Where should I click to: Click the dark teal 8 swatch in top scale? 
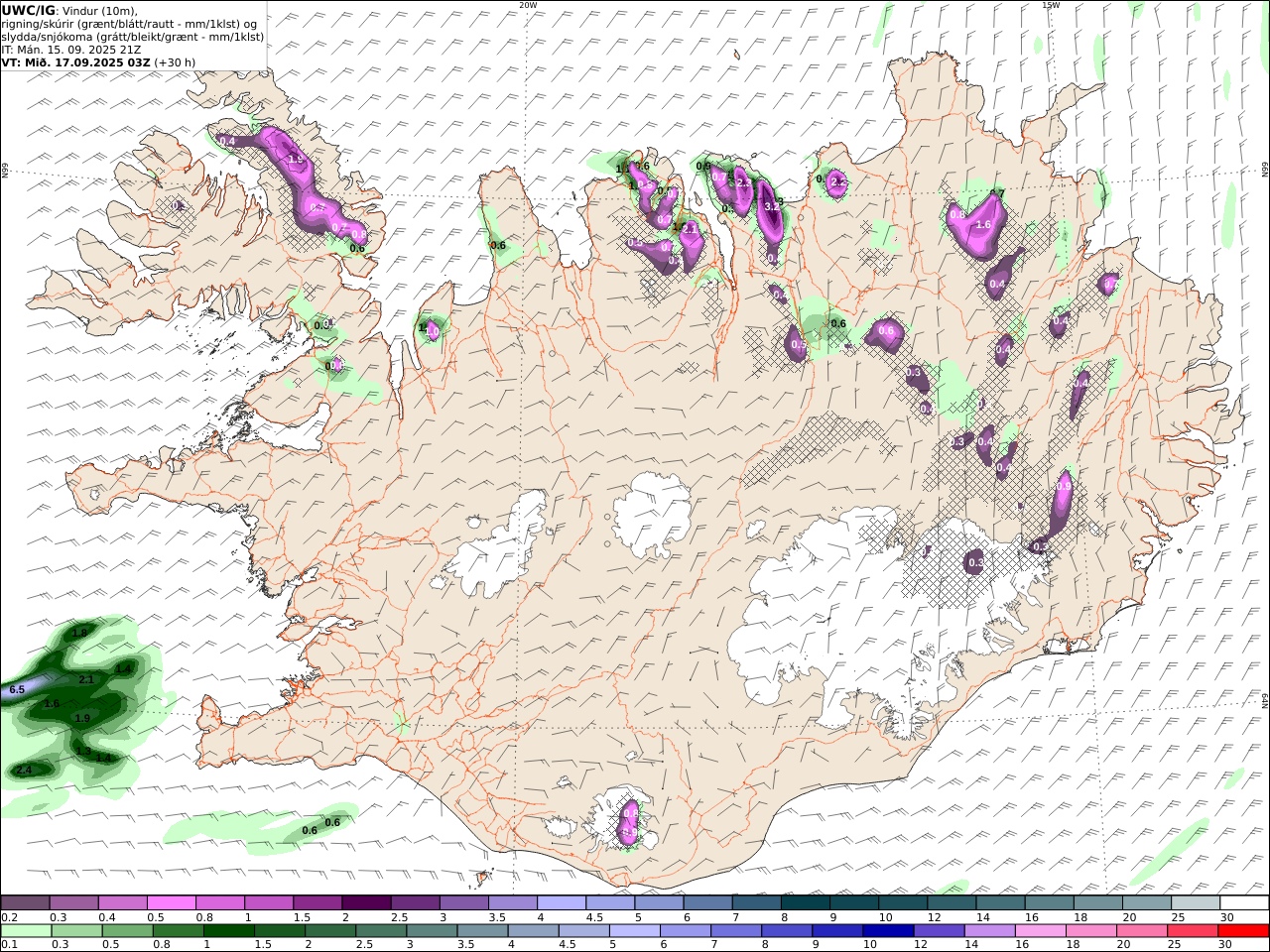click(x=805, y=902)
